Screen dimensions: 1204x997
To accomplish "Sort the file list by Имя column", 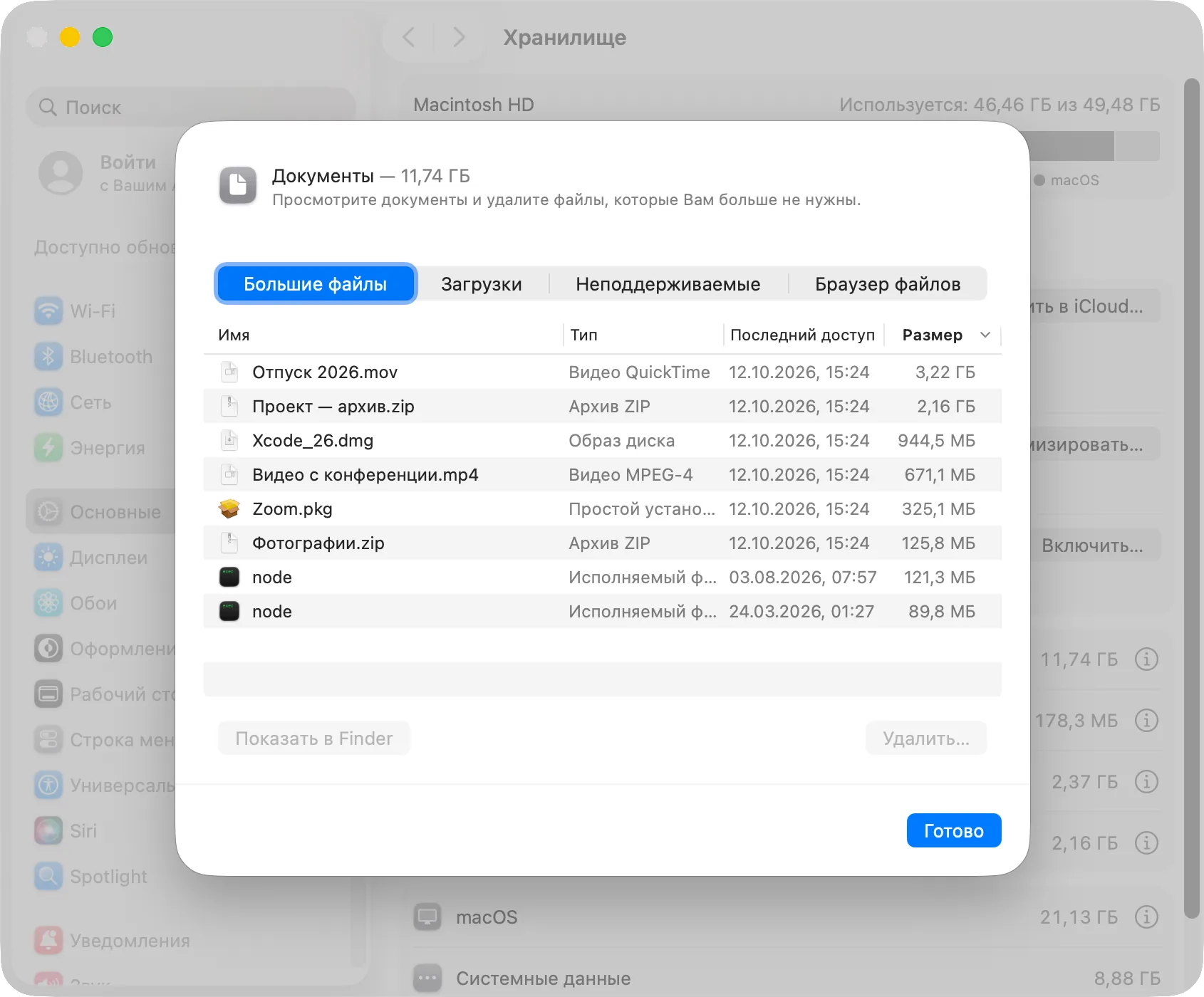I will pos(234,335).
